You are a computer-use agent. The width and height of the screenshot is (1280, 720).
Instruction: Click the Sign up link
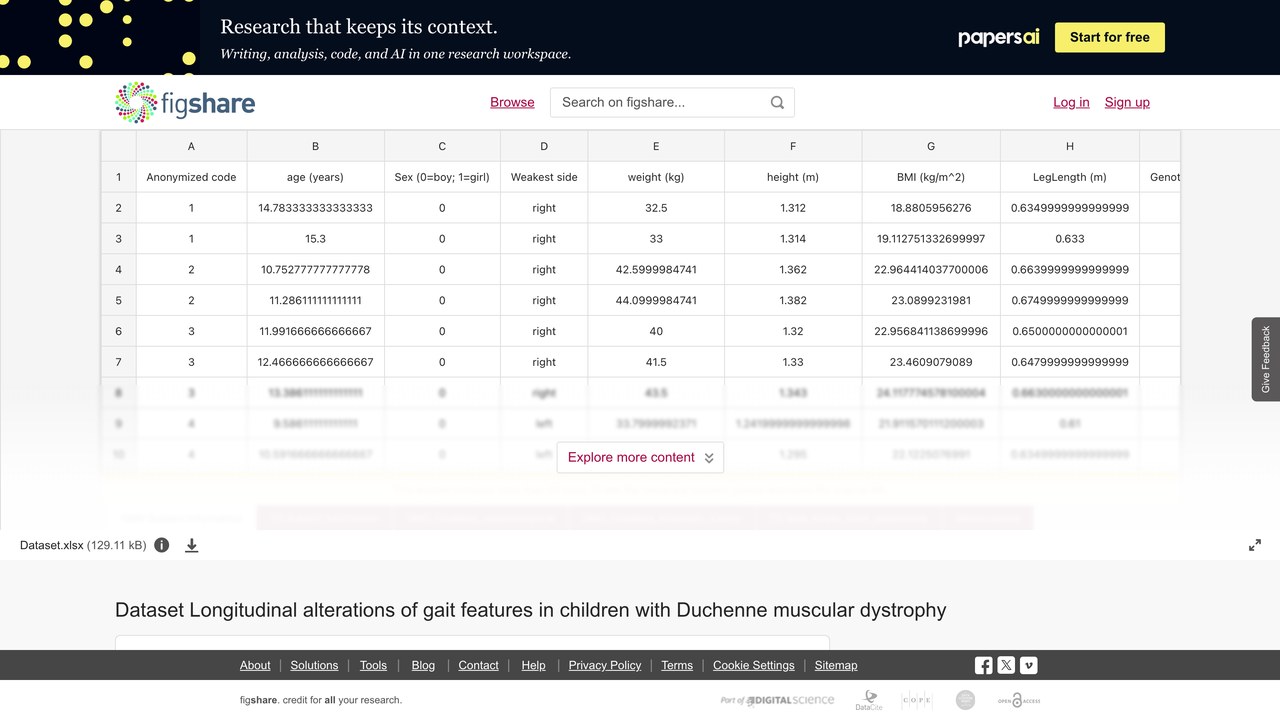(1127, 102)
